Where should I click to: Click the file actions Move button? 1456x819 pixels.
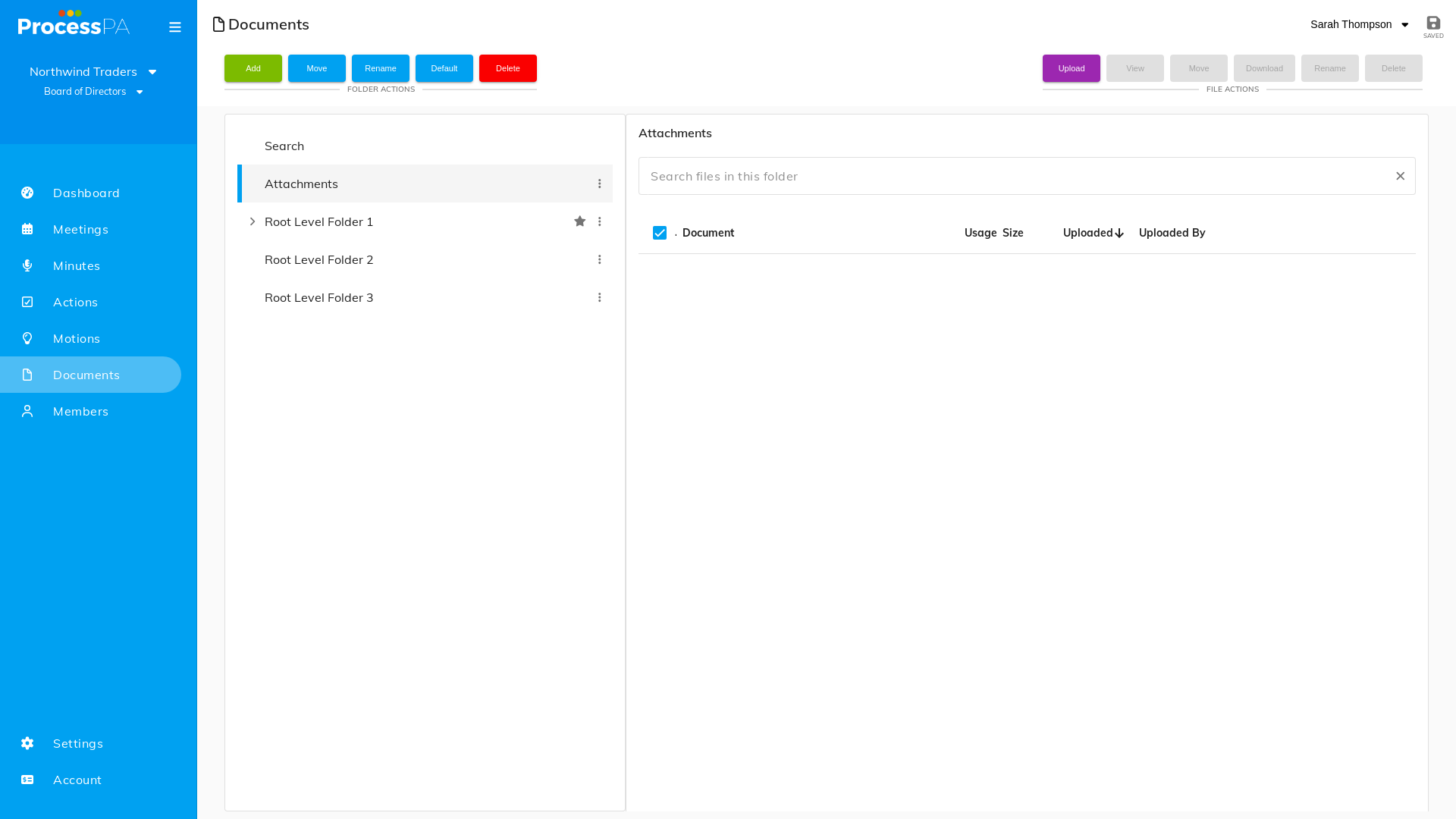(1199, 68)
